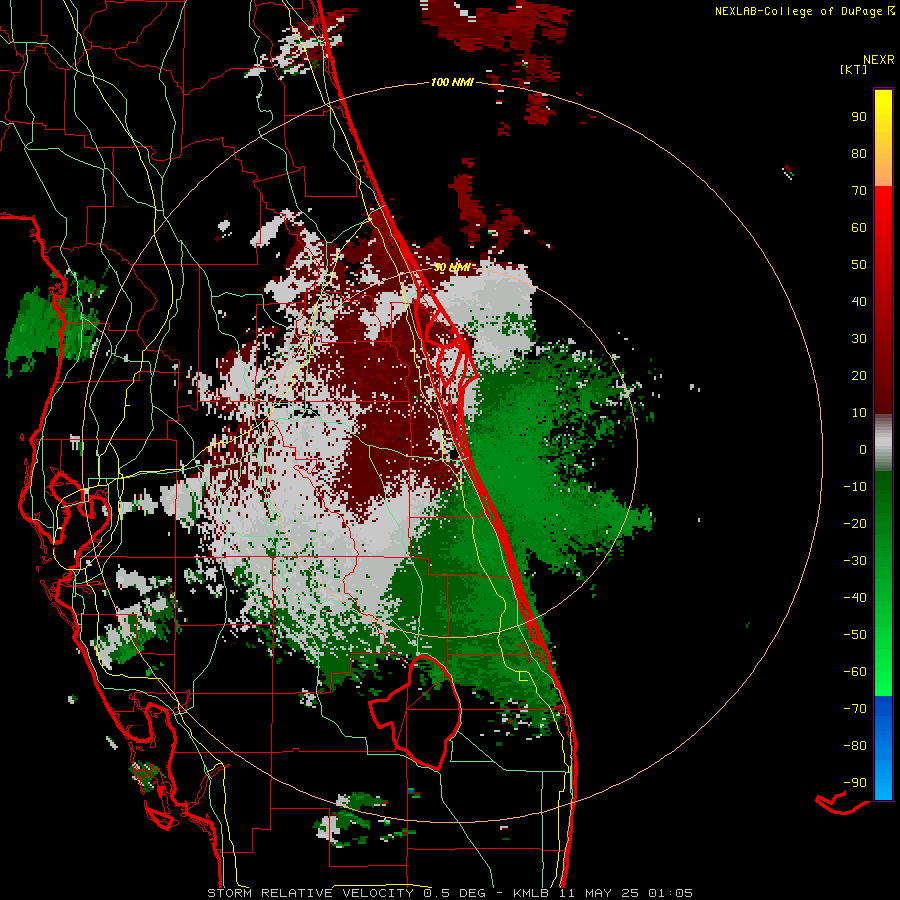
Task: Select the 50 value on the velocity scale
Action: (859, 265)
